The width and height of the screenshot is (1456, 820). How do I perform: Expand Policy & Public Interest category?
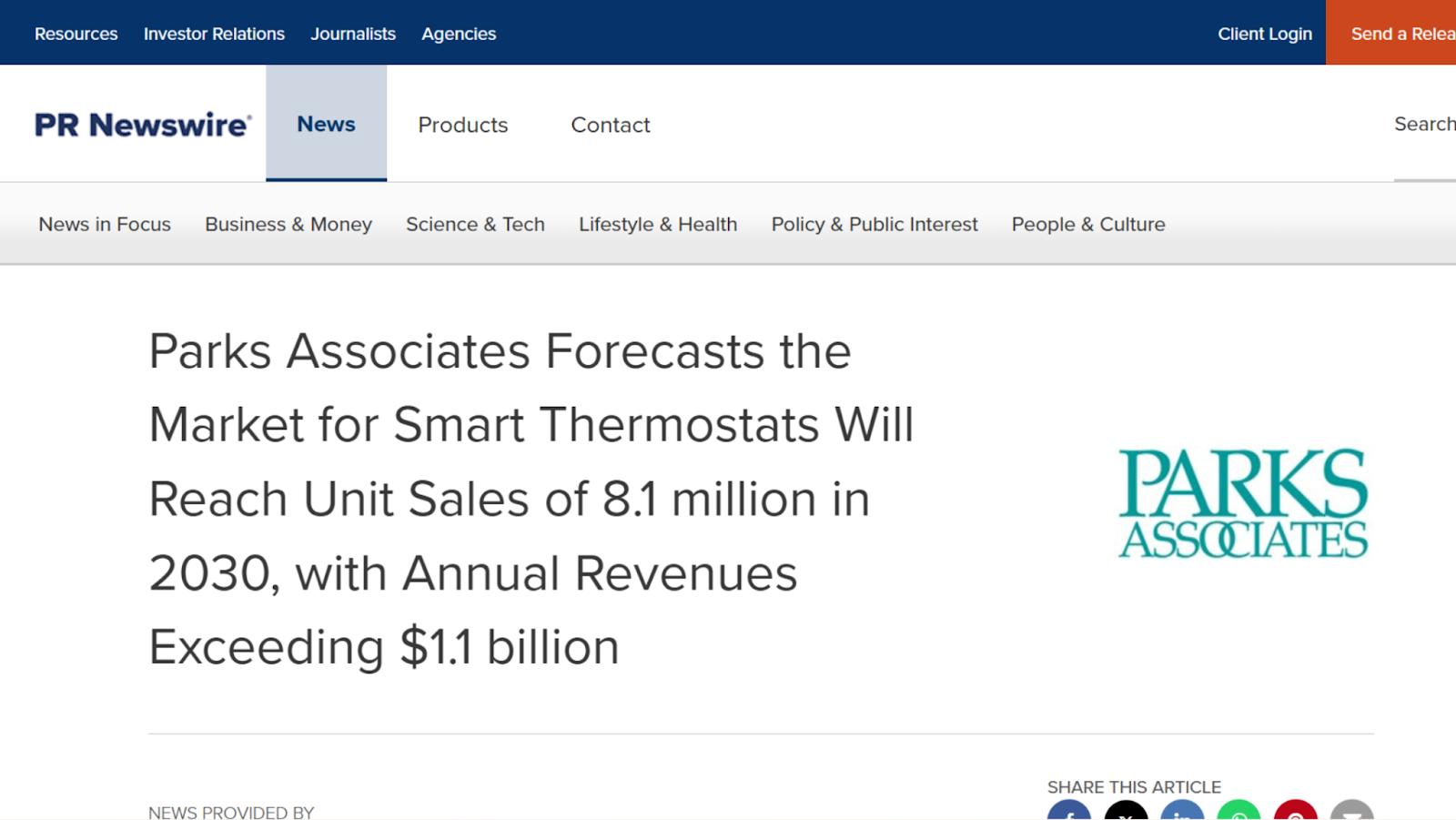point(875,224)
